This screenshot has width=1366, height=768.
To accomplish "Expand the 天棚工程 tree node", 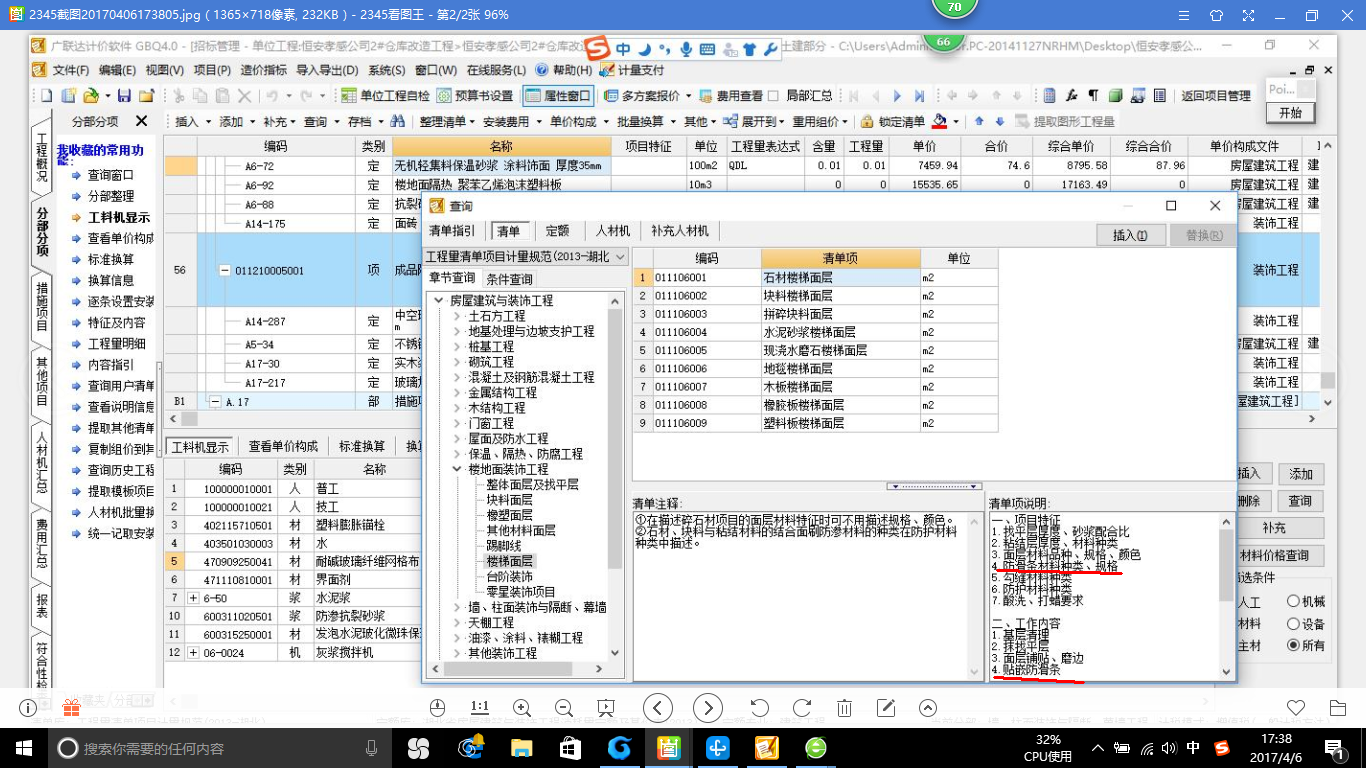I will tap(456, 623).
